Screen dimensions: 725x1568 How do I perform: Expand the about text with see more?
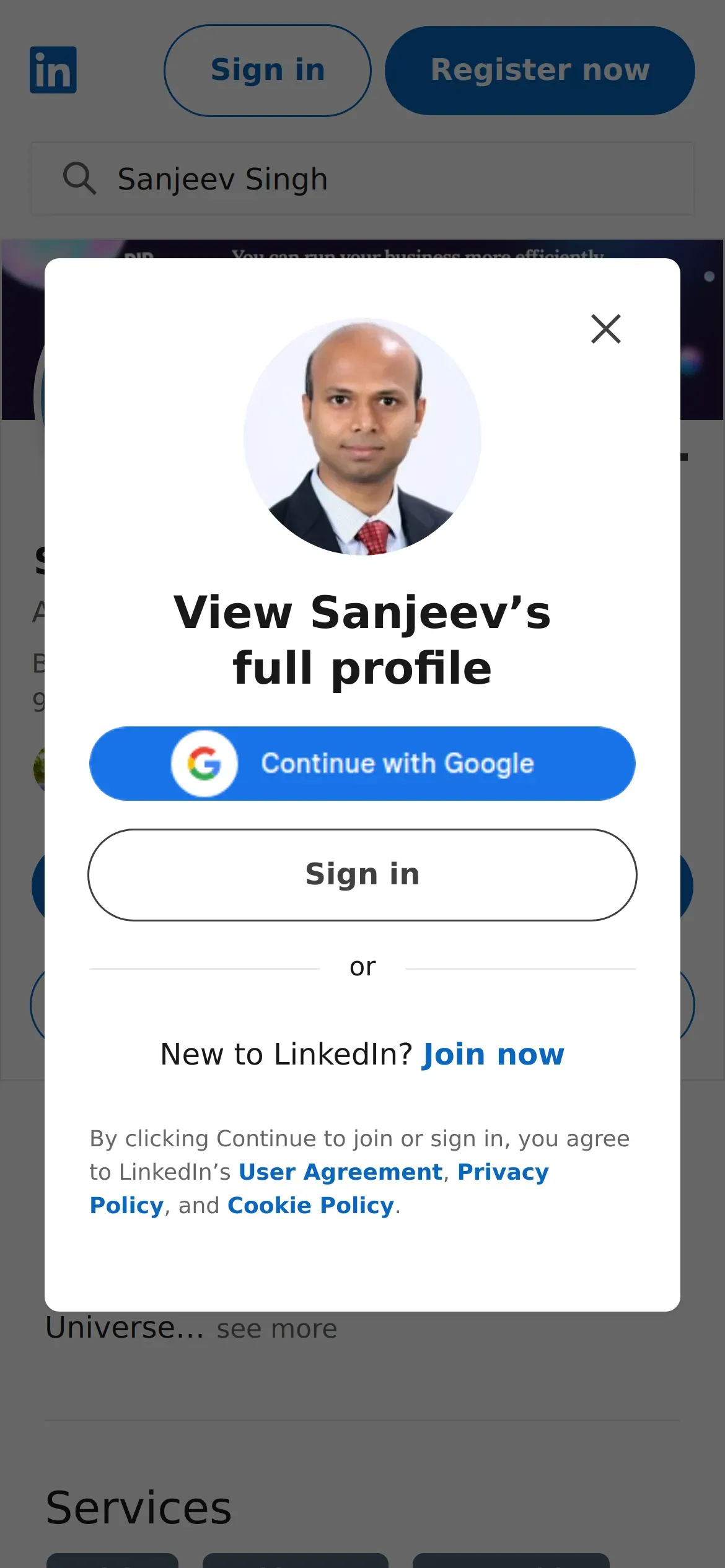click(276, 1329)
